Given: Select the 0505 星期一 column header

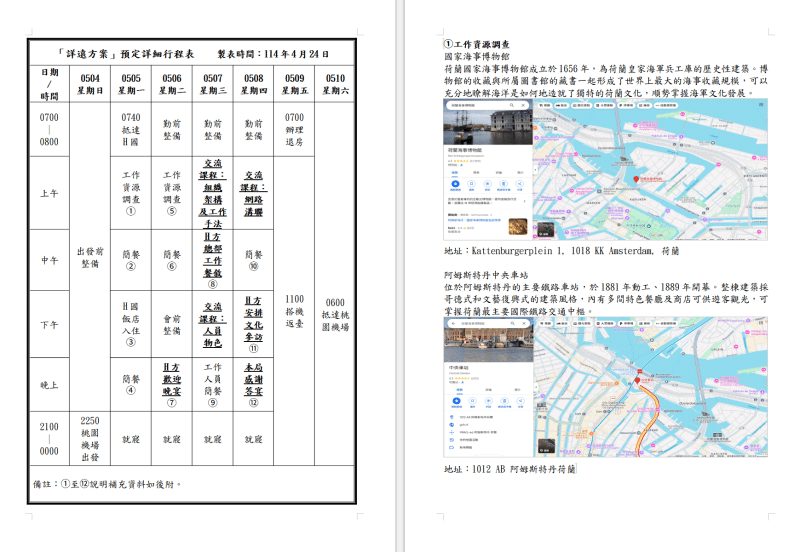Looking at the screenshot, I should [131, 84].
